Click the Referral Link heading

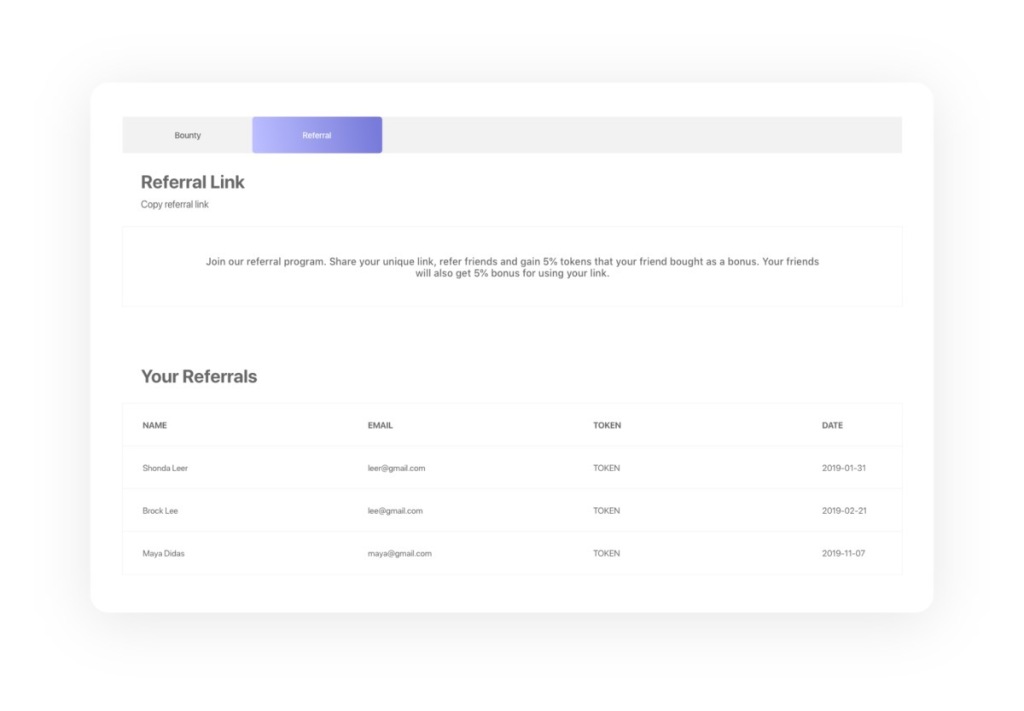(x=193, y=182)
